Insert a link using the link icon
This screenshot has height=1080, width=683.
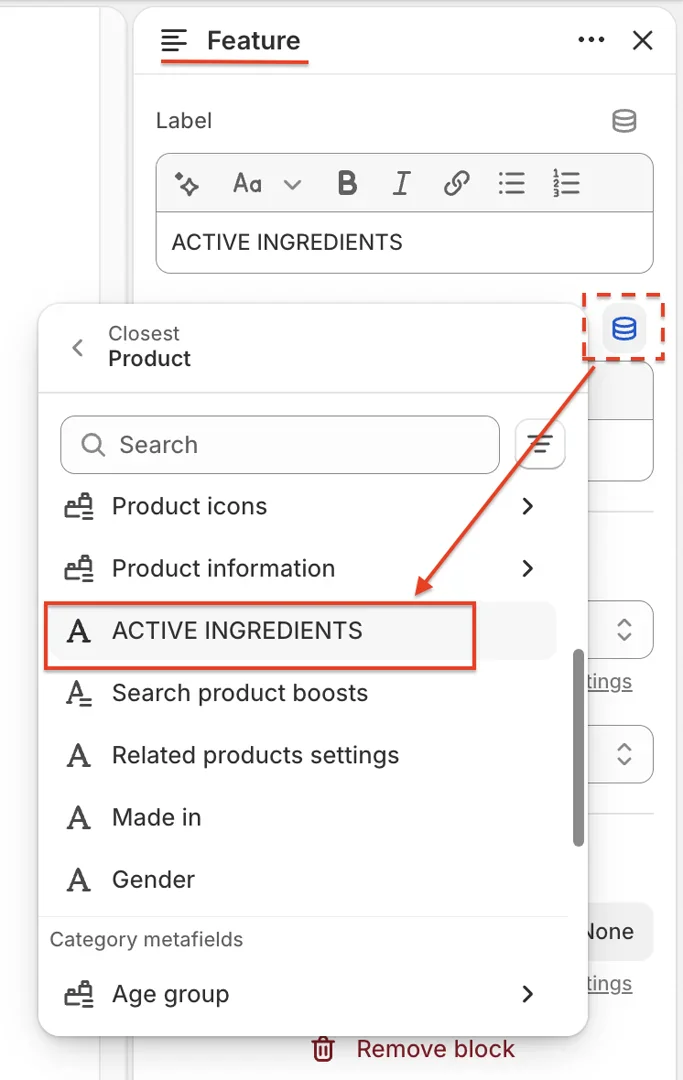point(456,183)
